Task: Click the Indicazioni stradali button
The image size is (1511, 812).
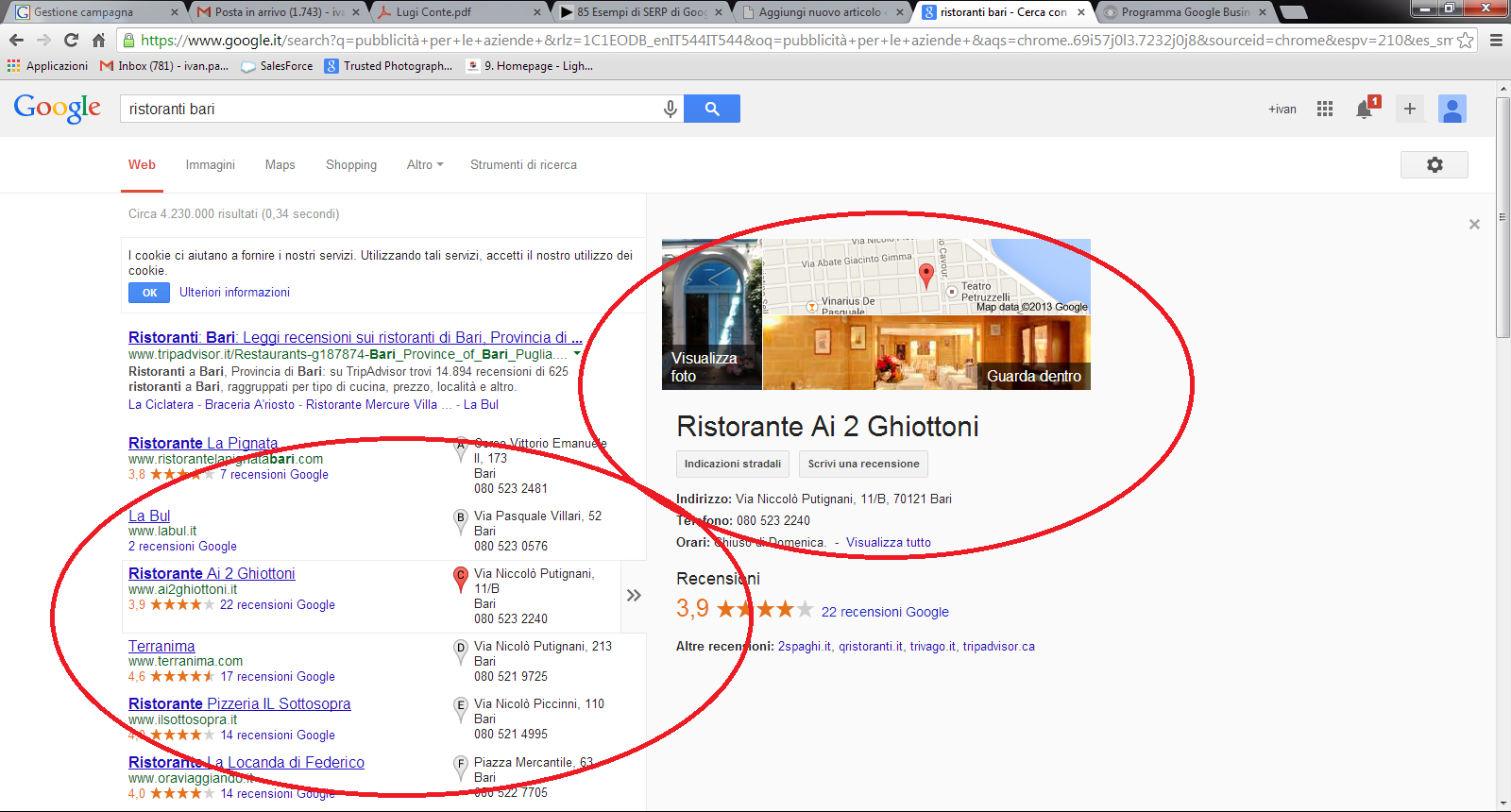Action: pos(732,464)
